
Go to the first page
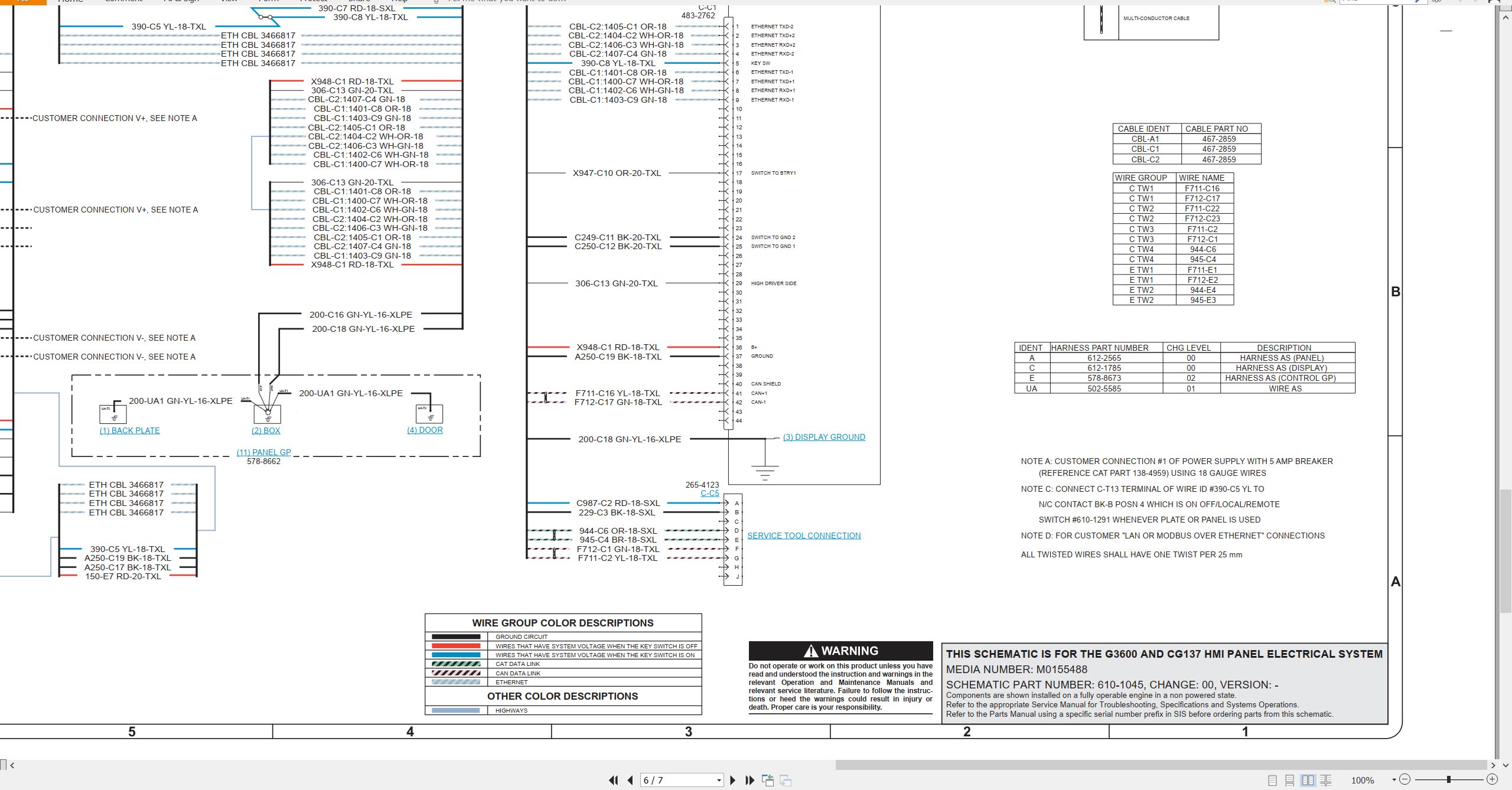coord(614,781)
